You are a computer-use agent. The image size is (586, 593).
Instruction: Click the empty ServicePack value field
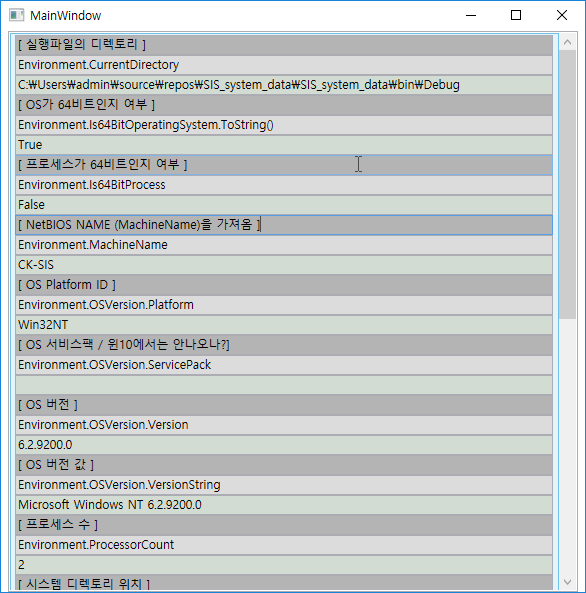(284, 385)
